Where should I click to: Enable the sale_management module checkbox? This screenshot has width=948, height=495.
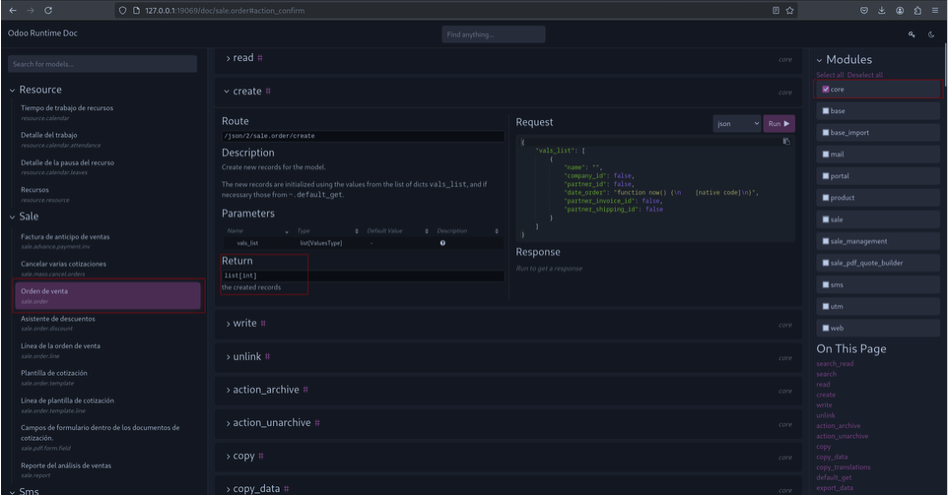[x=825, y=241]
